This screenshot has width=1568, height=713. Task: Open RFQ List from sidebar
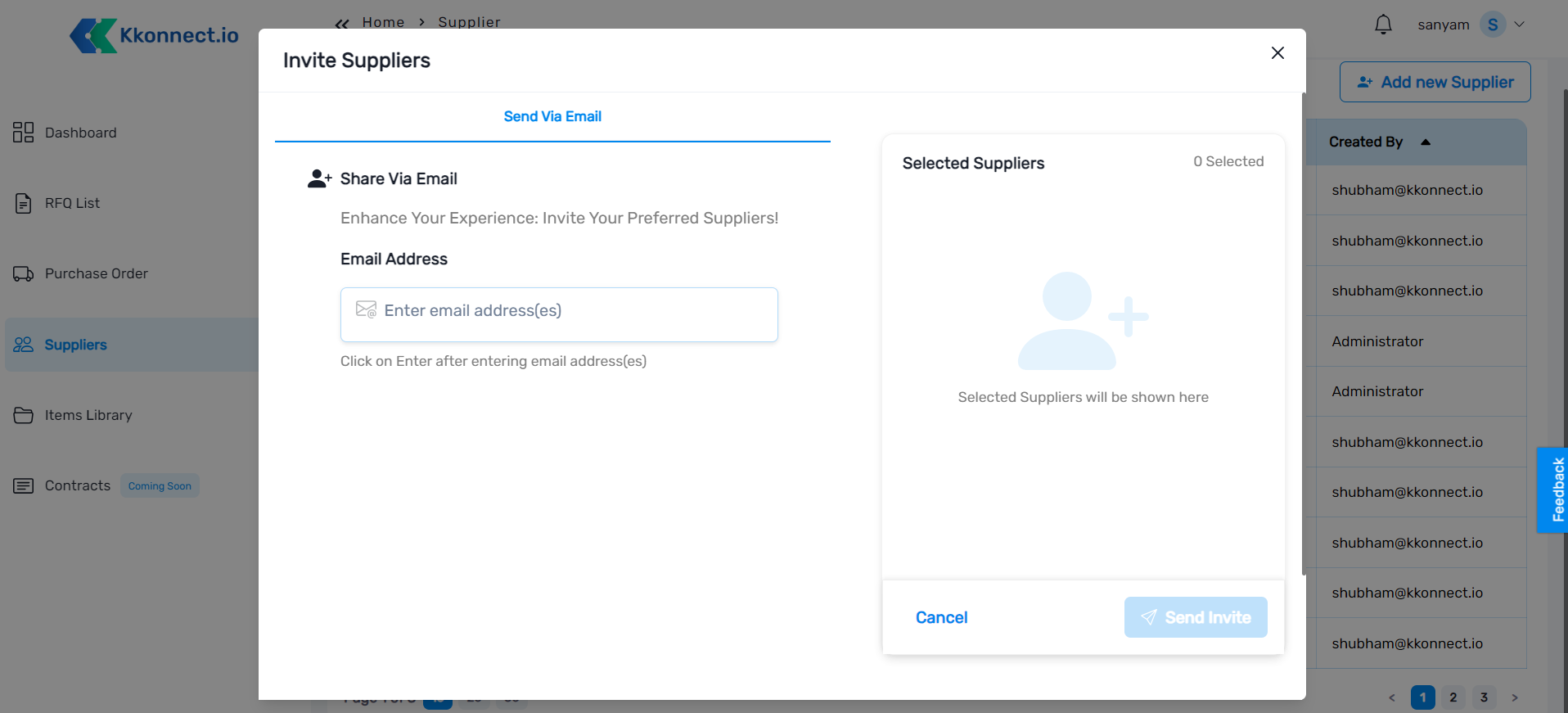(72, 203)
